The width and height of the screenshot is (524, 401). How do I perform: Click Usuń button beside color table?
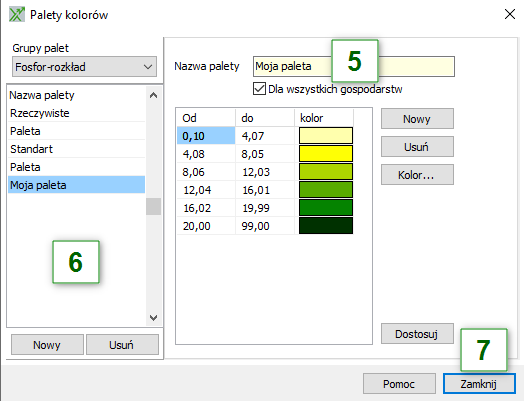[417, 147]
